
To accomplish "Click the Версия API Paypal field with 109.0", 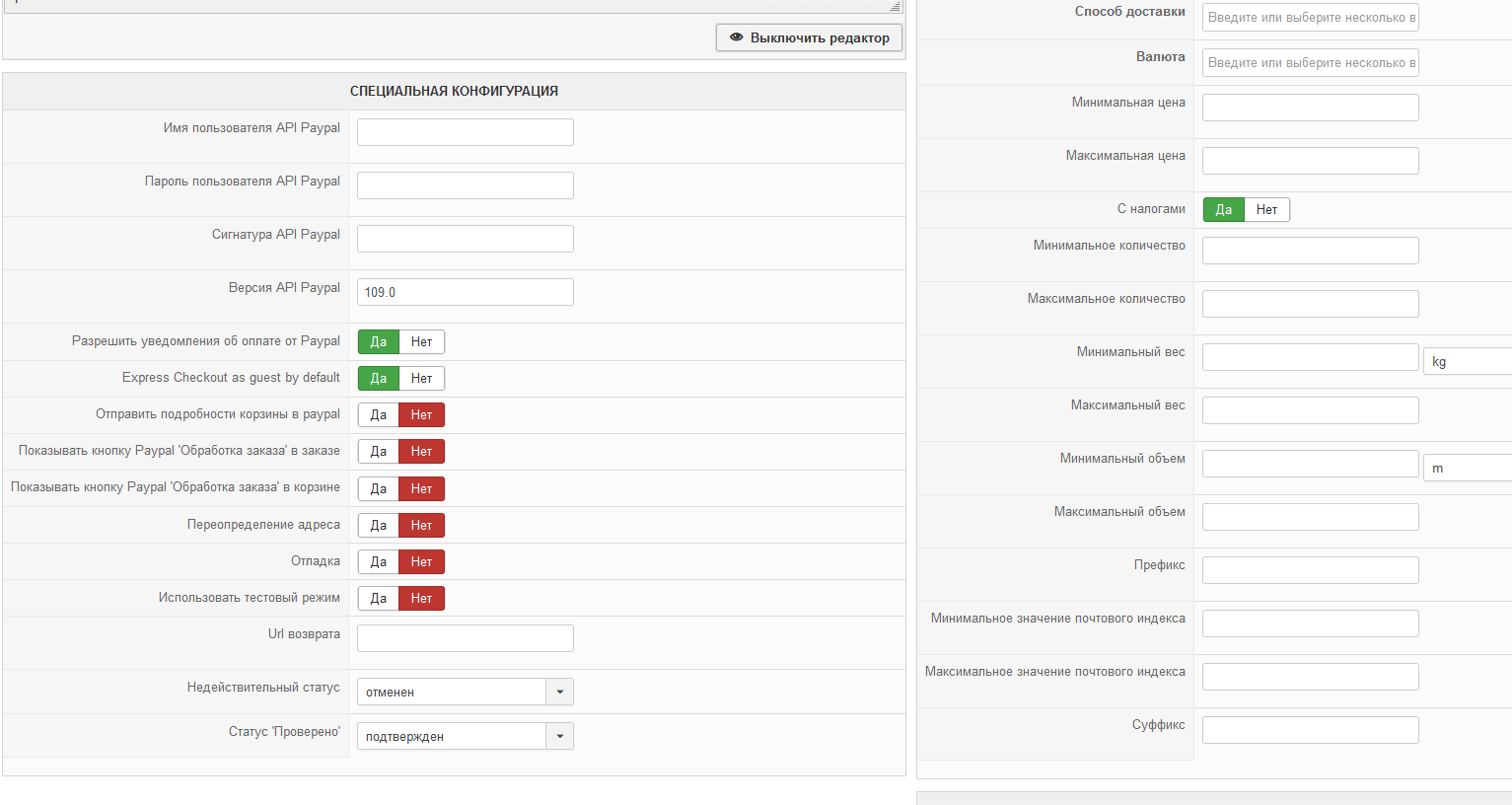I will click(466, 292).
